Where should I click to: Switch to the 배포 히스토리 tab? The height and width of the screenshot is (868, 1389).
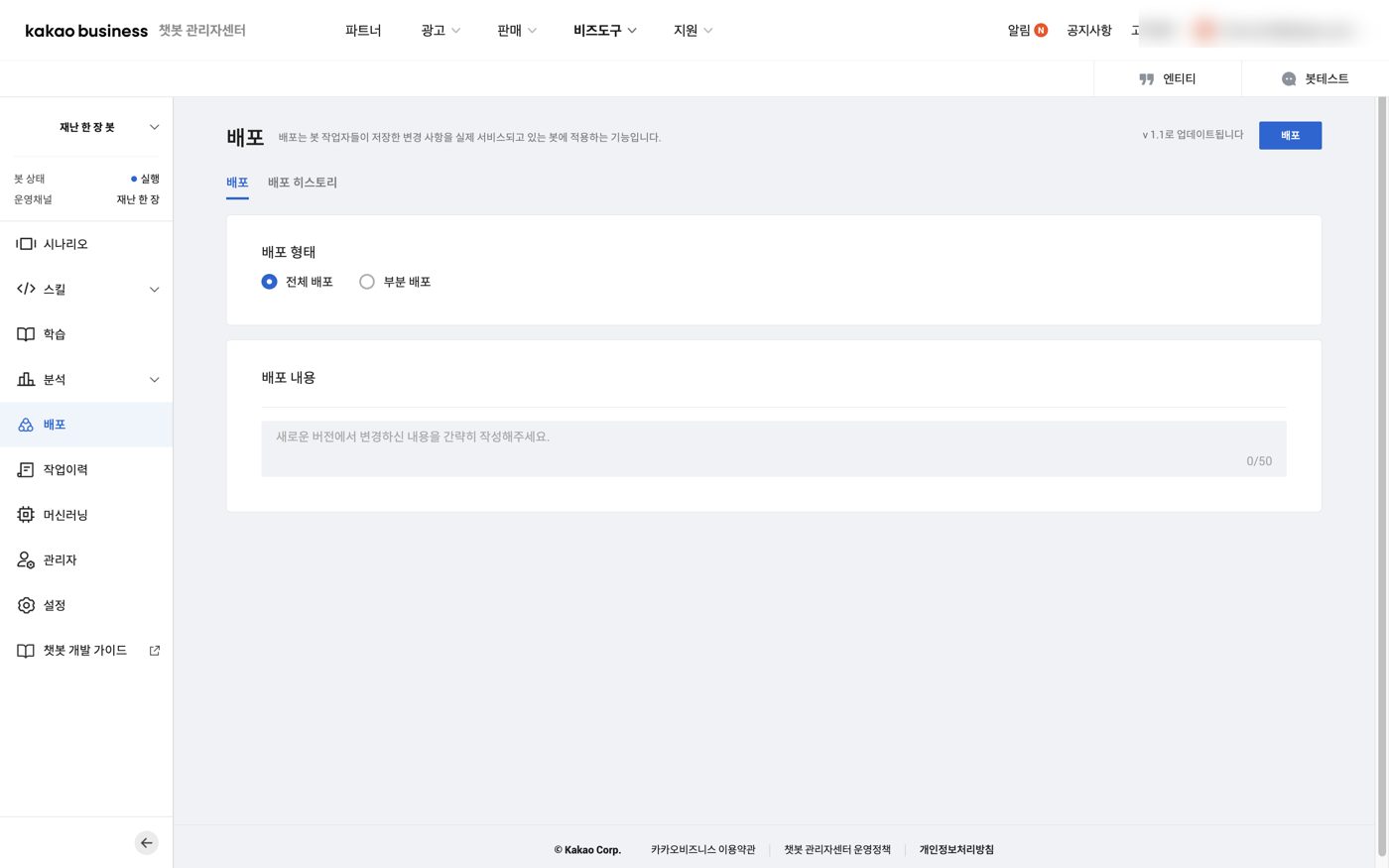303,183
